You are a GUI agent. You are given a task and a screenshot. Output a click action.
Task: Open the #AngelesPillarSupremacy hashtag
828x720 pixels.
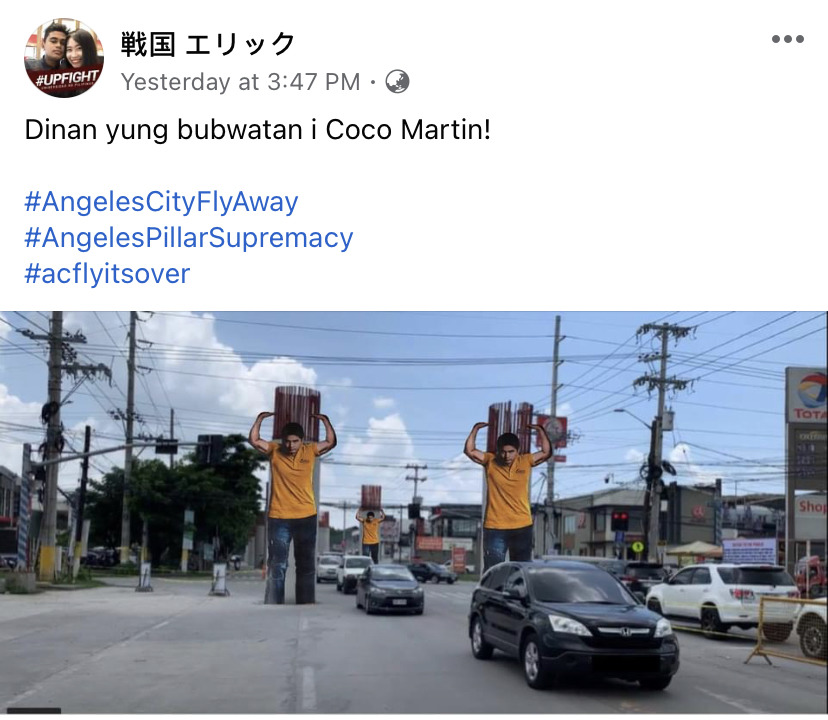pos(189,238)
